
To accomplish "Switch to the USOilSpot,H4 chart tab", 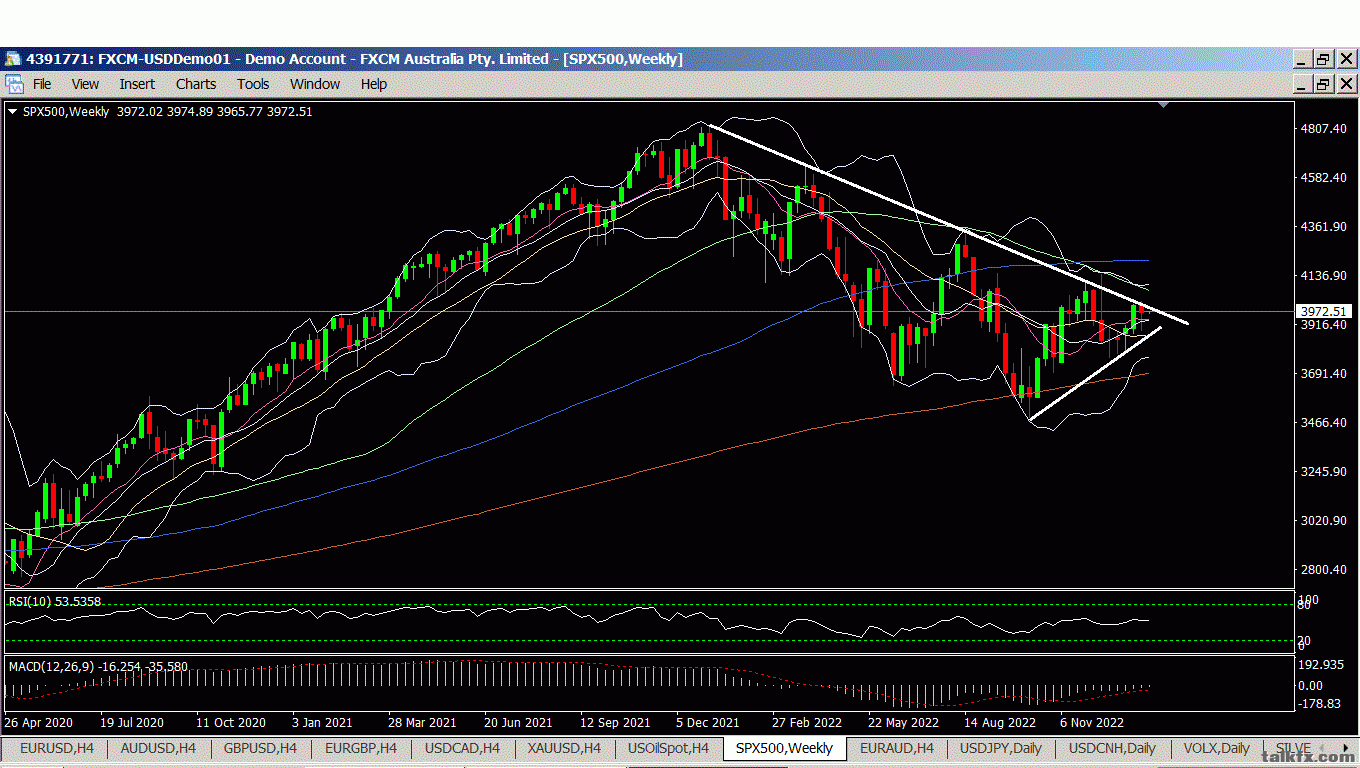I will point(668,748).
